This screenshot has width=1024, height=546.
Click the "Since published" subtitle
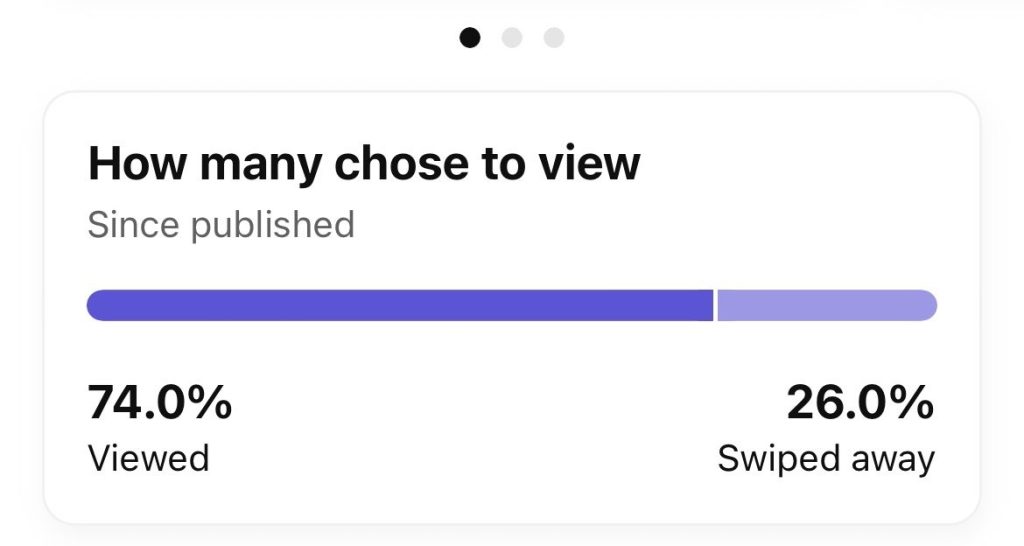[x=221, y=225]
